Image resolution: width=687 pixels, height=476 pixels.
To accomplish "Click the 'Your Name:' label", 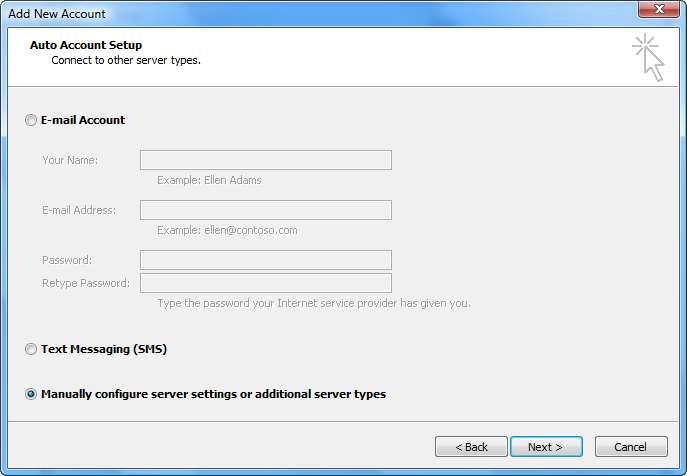I will [x=70, y=160].
